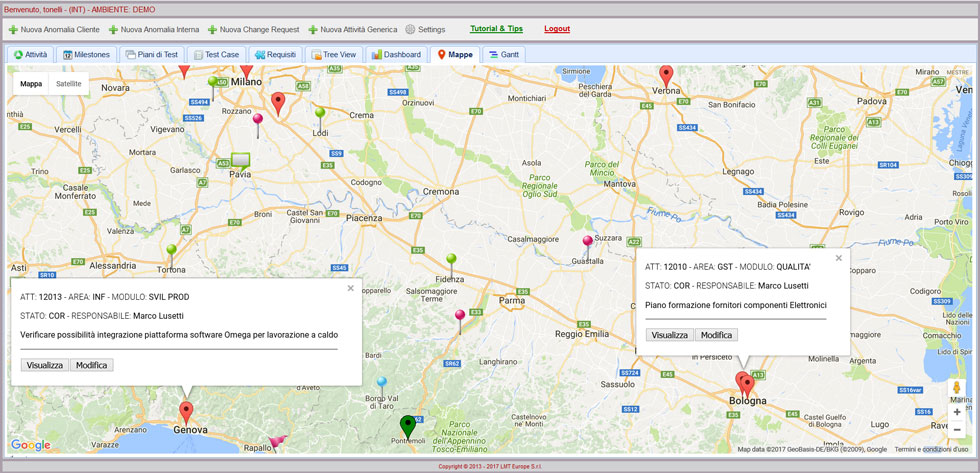980x473 pixels.
Task: Click Modifica in ATT 12010 popup
Action: (x=716, y=335)
